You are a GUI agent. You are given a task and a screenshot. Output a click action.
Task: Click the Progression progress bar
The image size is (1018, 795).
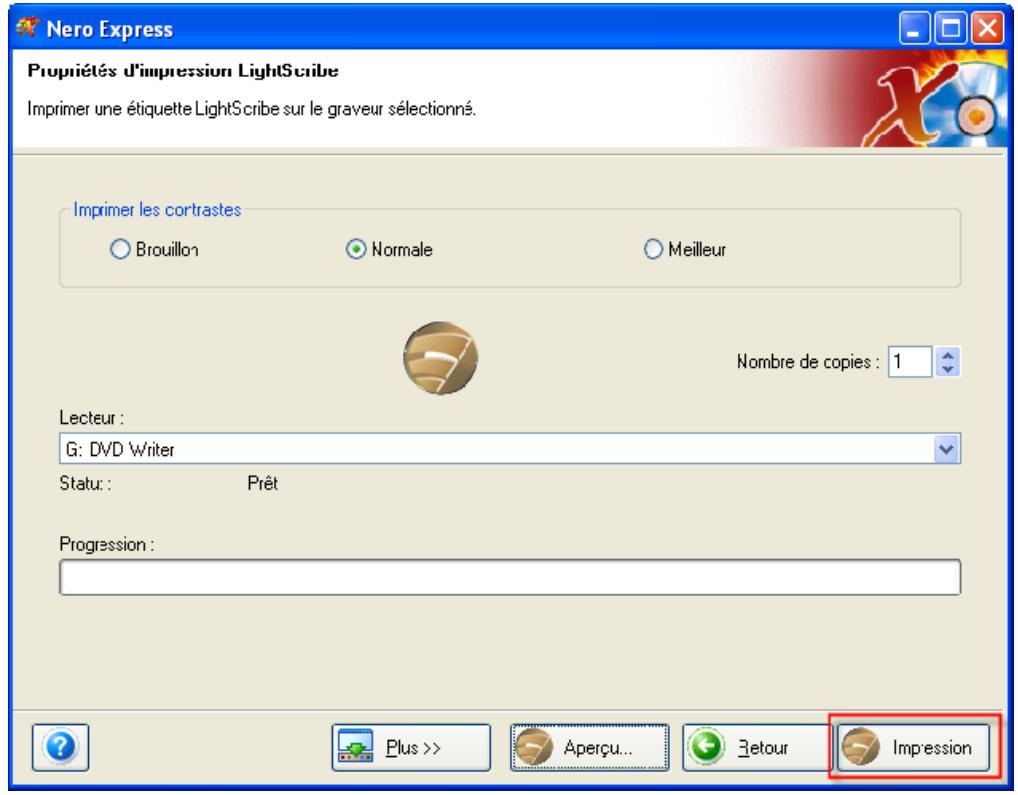point(510,577)
